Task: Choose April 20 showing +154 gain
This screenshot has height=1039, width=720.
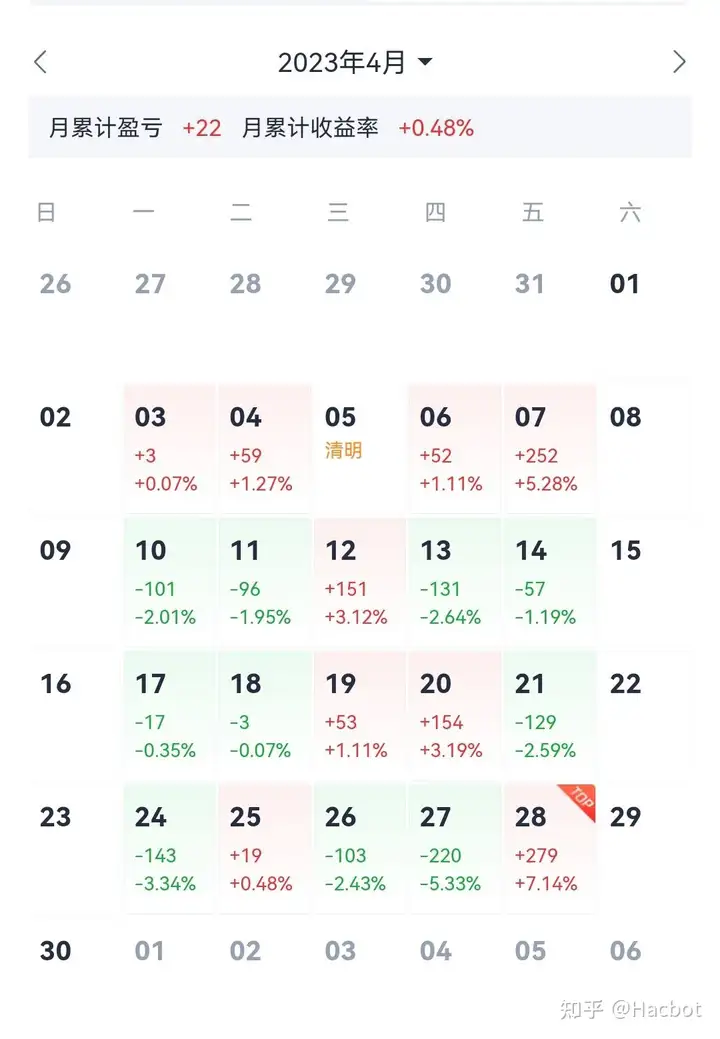Action: [x=454, y=716]
